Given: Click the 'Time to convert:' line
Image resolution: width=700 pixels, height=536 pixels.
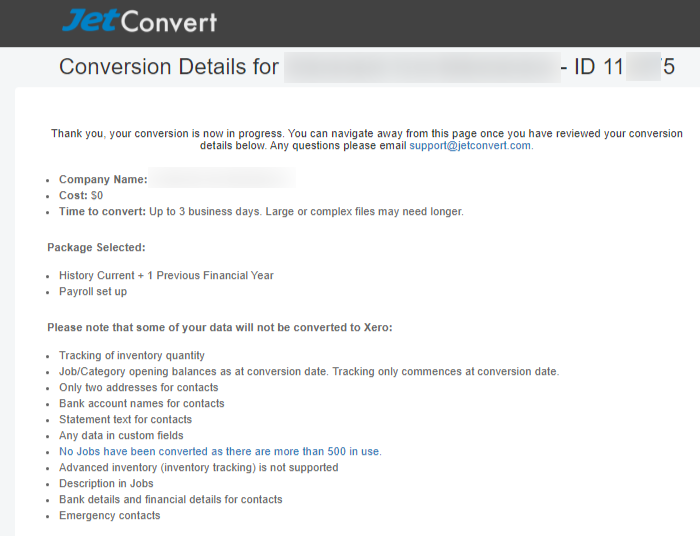Looking at the screenshot, I should pos(261,212).
